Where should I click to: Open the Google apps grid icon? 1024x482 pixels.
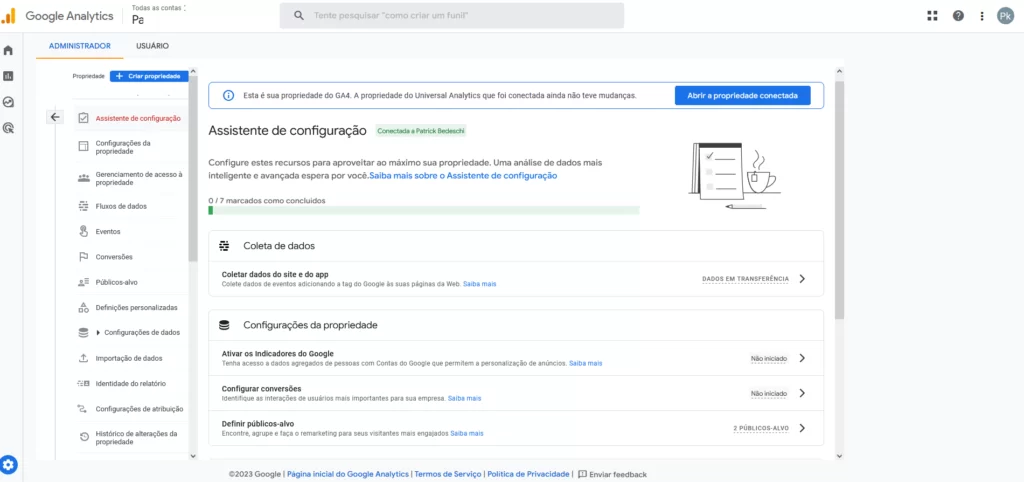coord(933,16)
